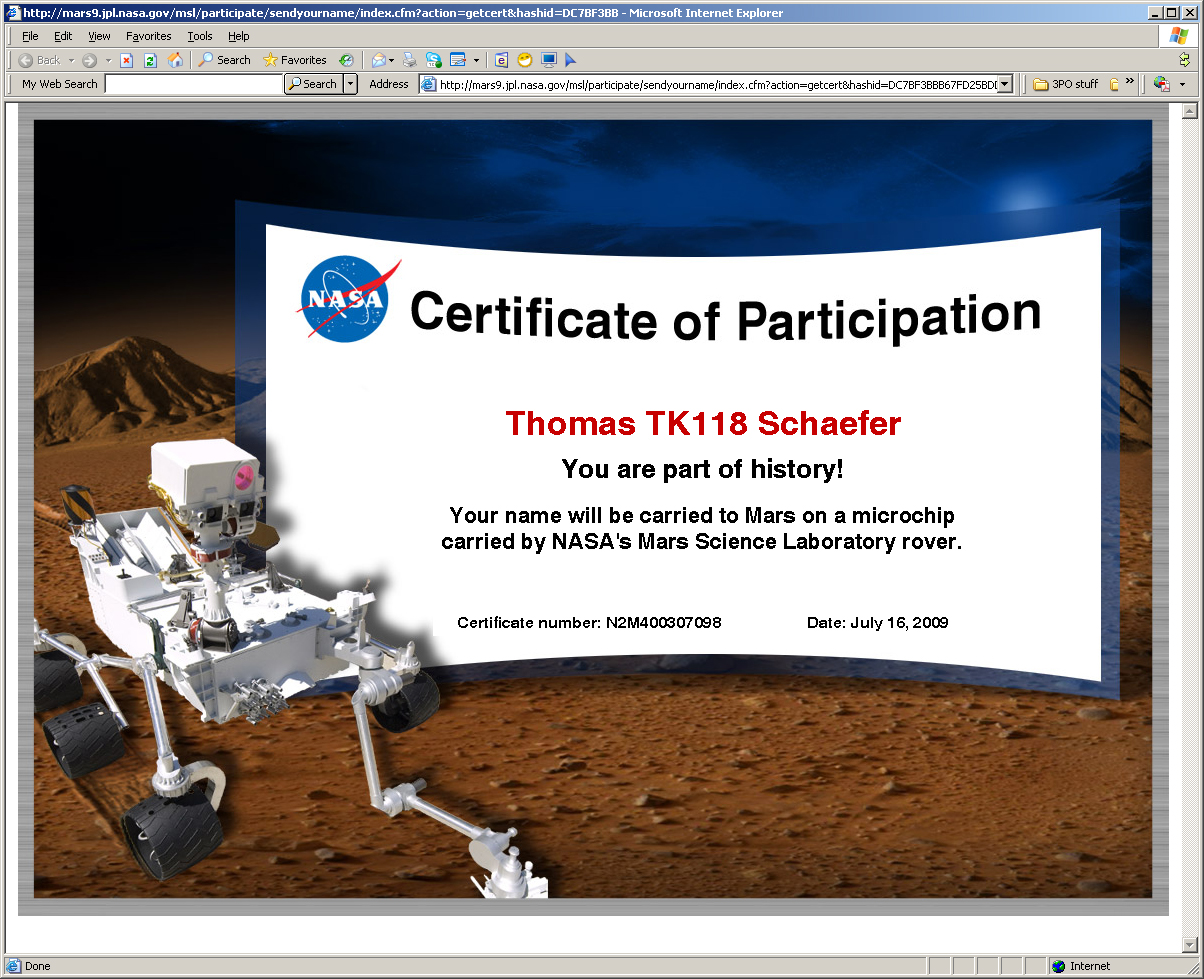Open the Forward button history dropdown arrow
The width and height of the screenshot is (1204, 979).
108,60
